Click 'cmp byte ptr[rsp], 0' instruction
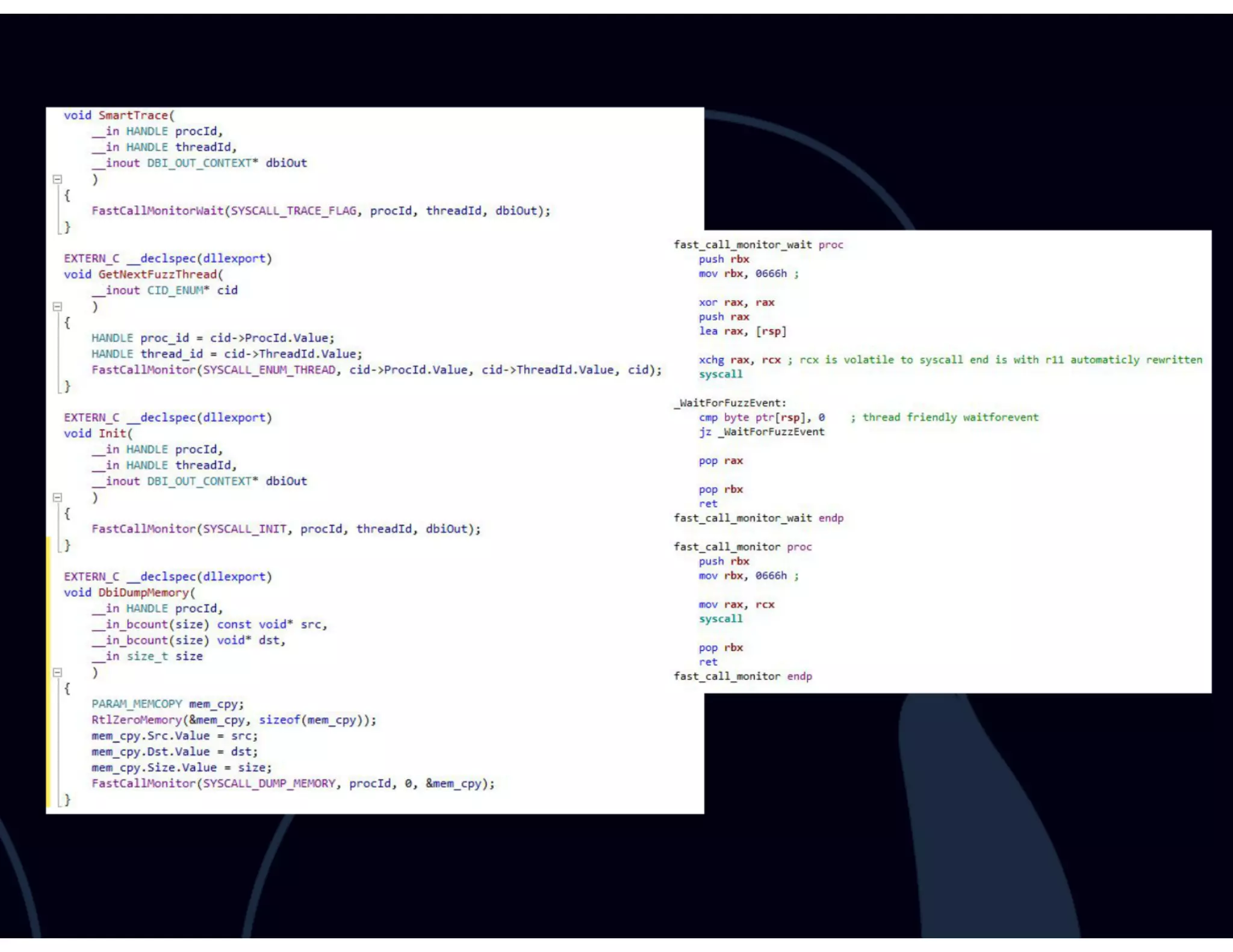This screenshot has height=952, width=1233. [762, 417]
